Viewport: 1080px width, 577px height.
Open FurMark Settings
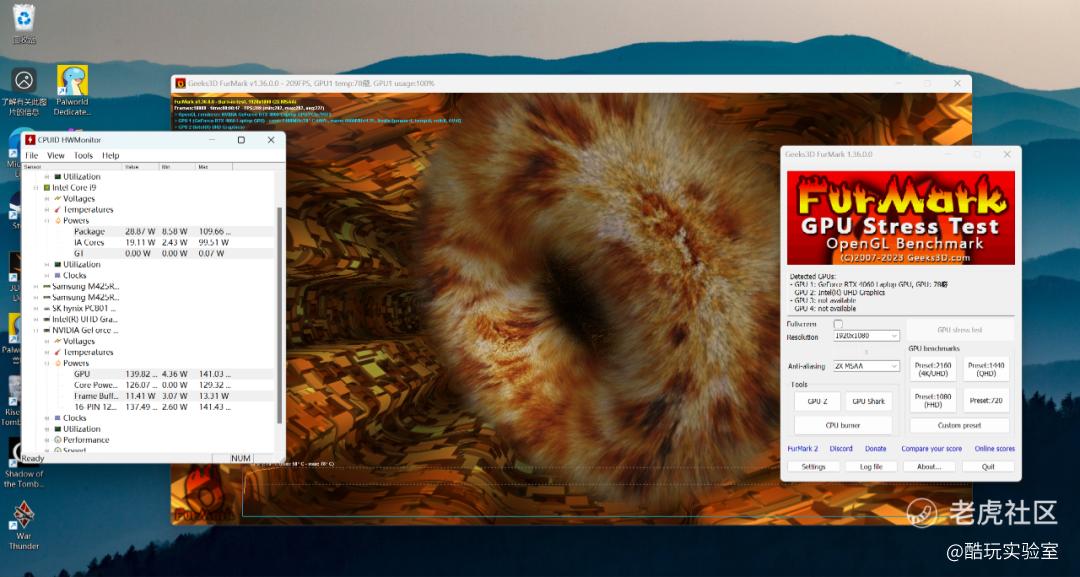(813, 467)
